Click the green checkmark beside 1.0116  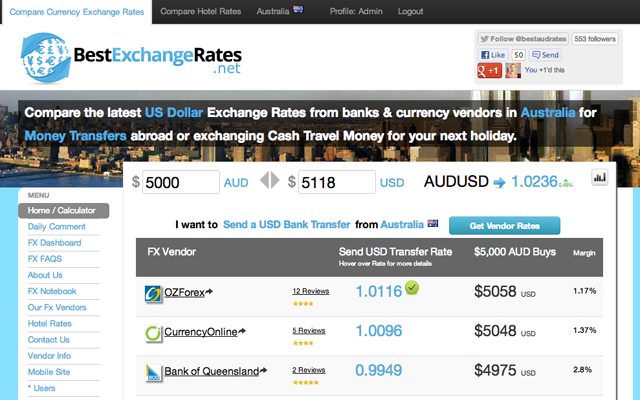click(412, 288)
